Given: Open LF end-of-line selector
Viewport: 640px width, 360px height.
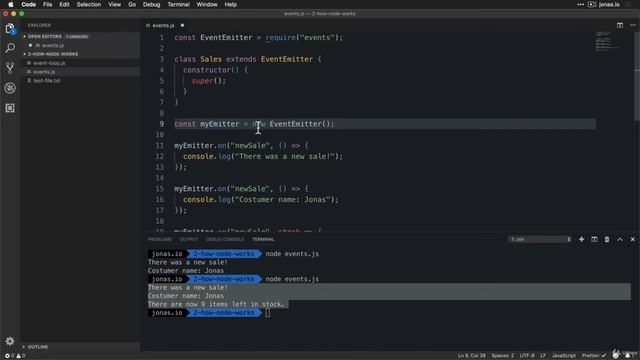Looking at the screenshot, I should (x=543, y=356).
